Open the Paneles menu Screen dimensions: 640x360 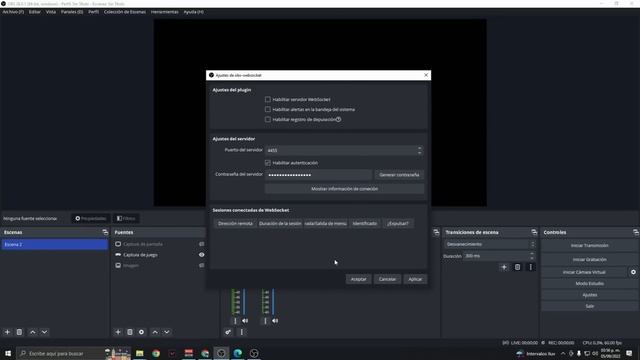(72, 12)
